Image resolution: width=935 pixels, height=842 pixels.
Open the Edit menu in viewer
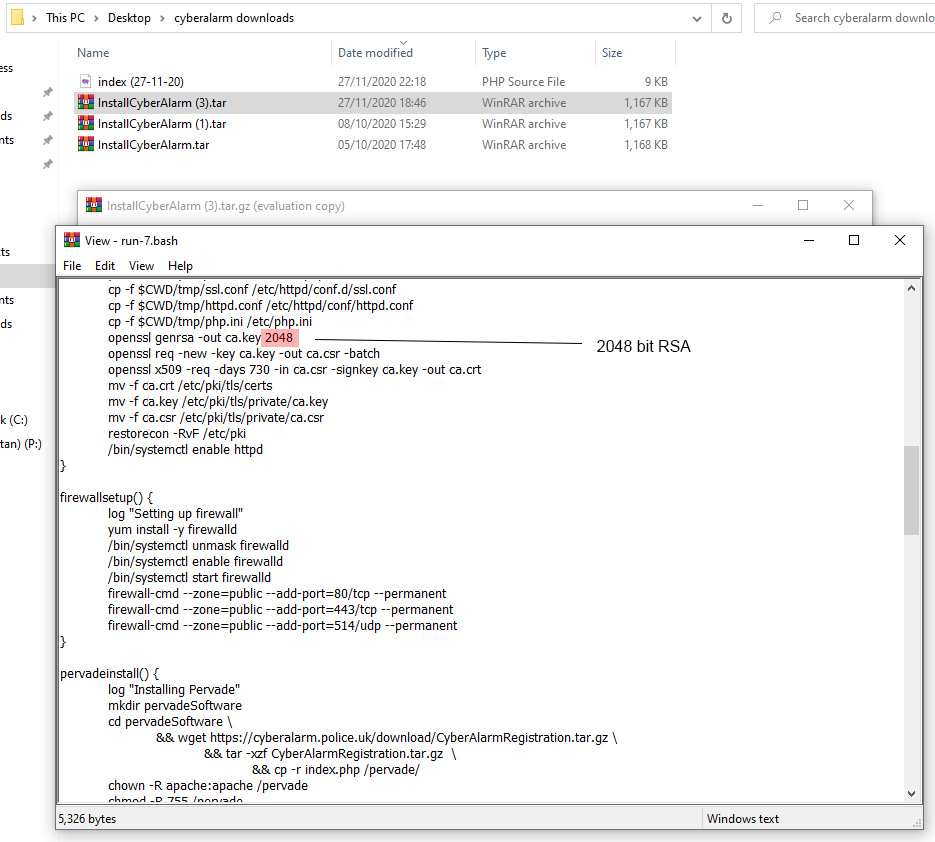[105, 266]
